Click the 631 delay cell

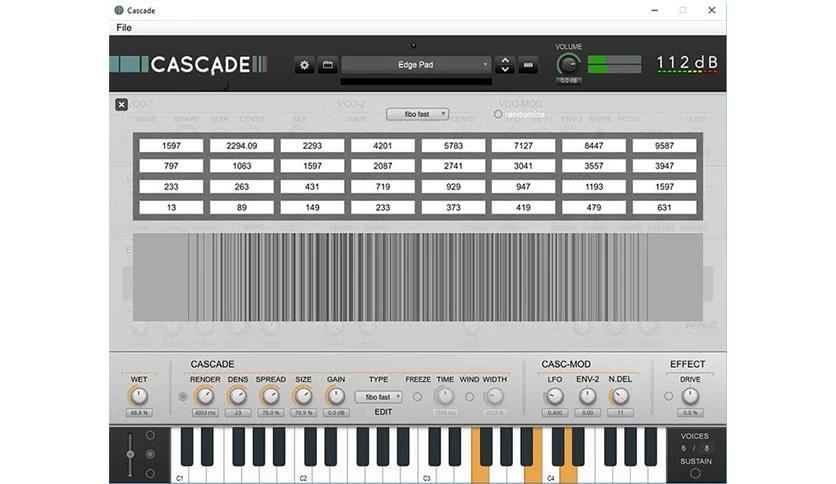pyautogui.click(x=664, y=207)
